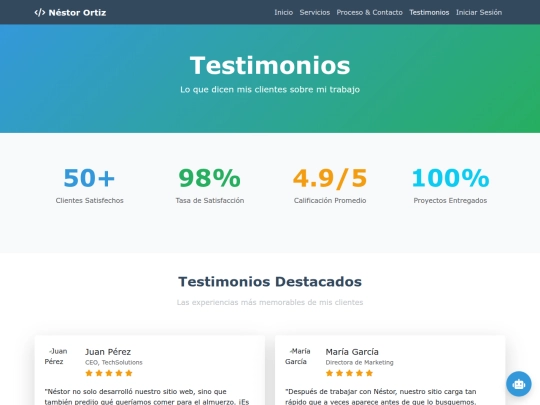
Task: Click Iniciar Sesión in the navbar
Action: [479, 12]
